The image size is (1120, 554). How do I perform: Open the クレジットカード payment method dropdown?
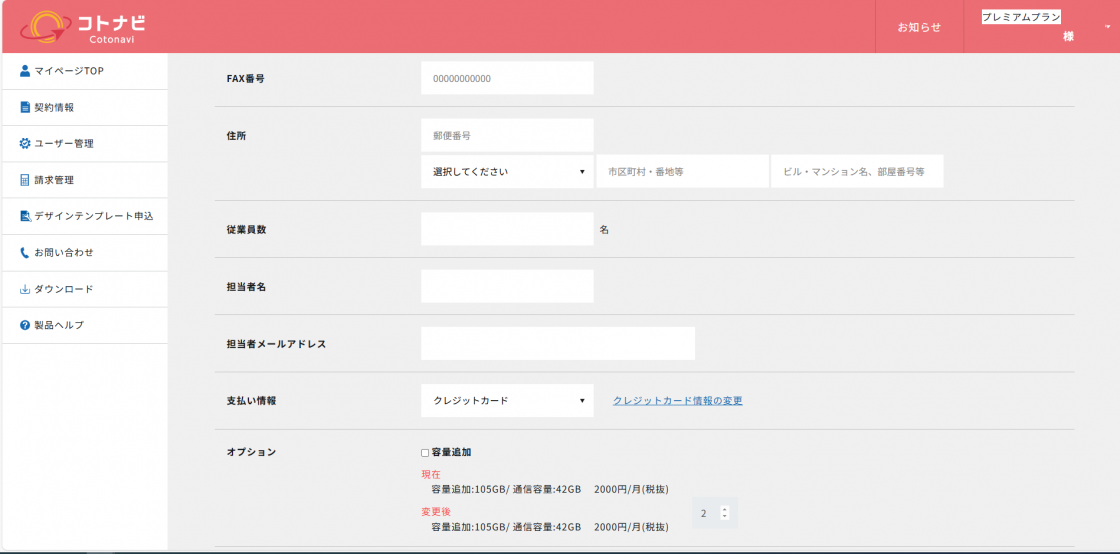click(x=507, y=401)
